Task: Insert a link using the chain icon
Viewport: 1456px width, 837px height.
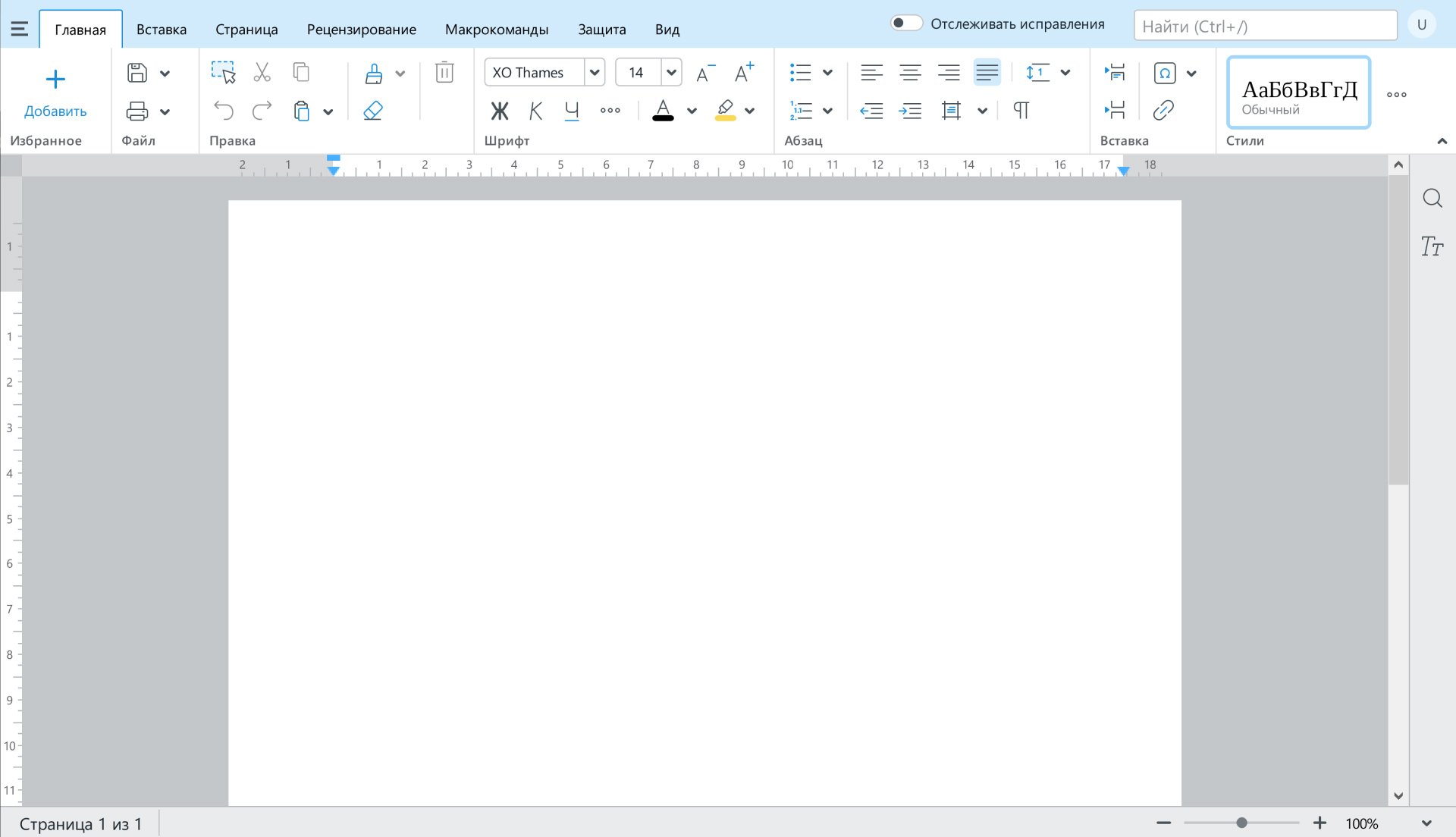Action: pos(1163,111)
